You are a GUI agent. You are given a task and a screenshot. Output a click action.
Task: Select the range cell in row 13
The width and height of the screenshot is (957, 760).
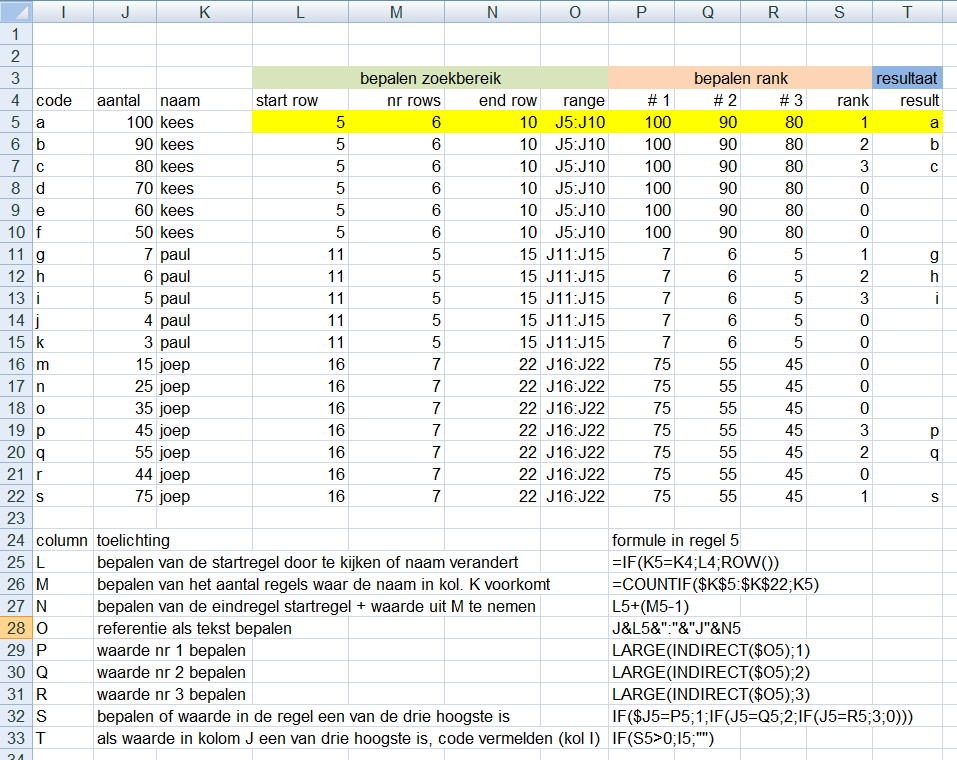pos(574,298)
